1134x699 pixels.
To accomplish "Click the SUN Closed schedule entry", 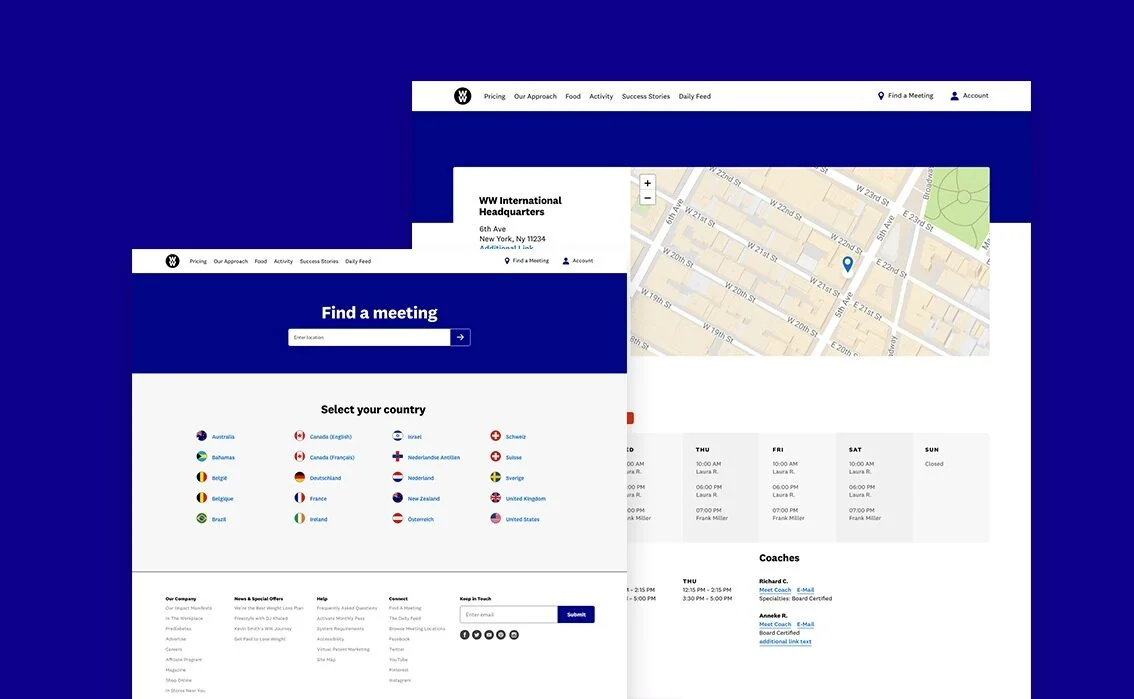I will [x=934, y=464].
